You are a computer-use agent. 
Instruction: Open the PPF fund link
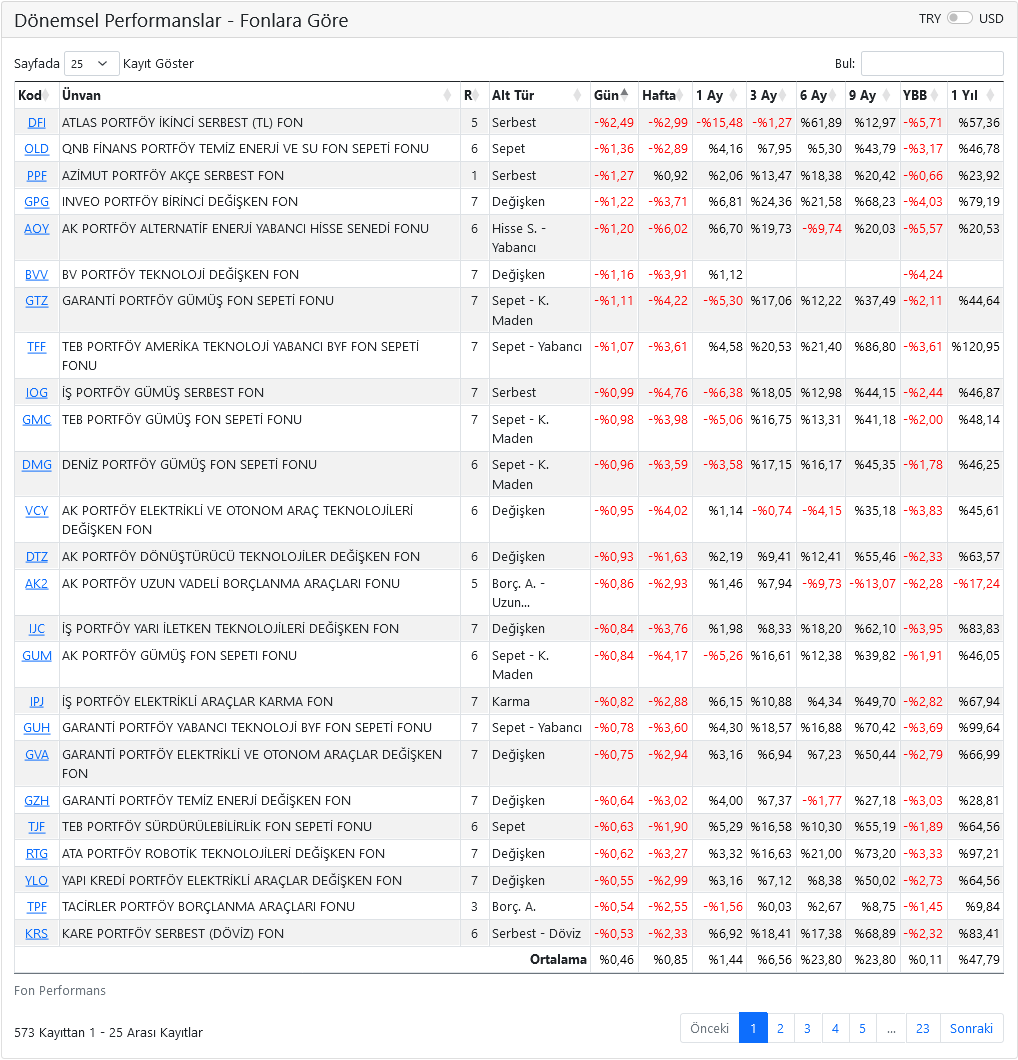click(37, 176)
